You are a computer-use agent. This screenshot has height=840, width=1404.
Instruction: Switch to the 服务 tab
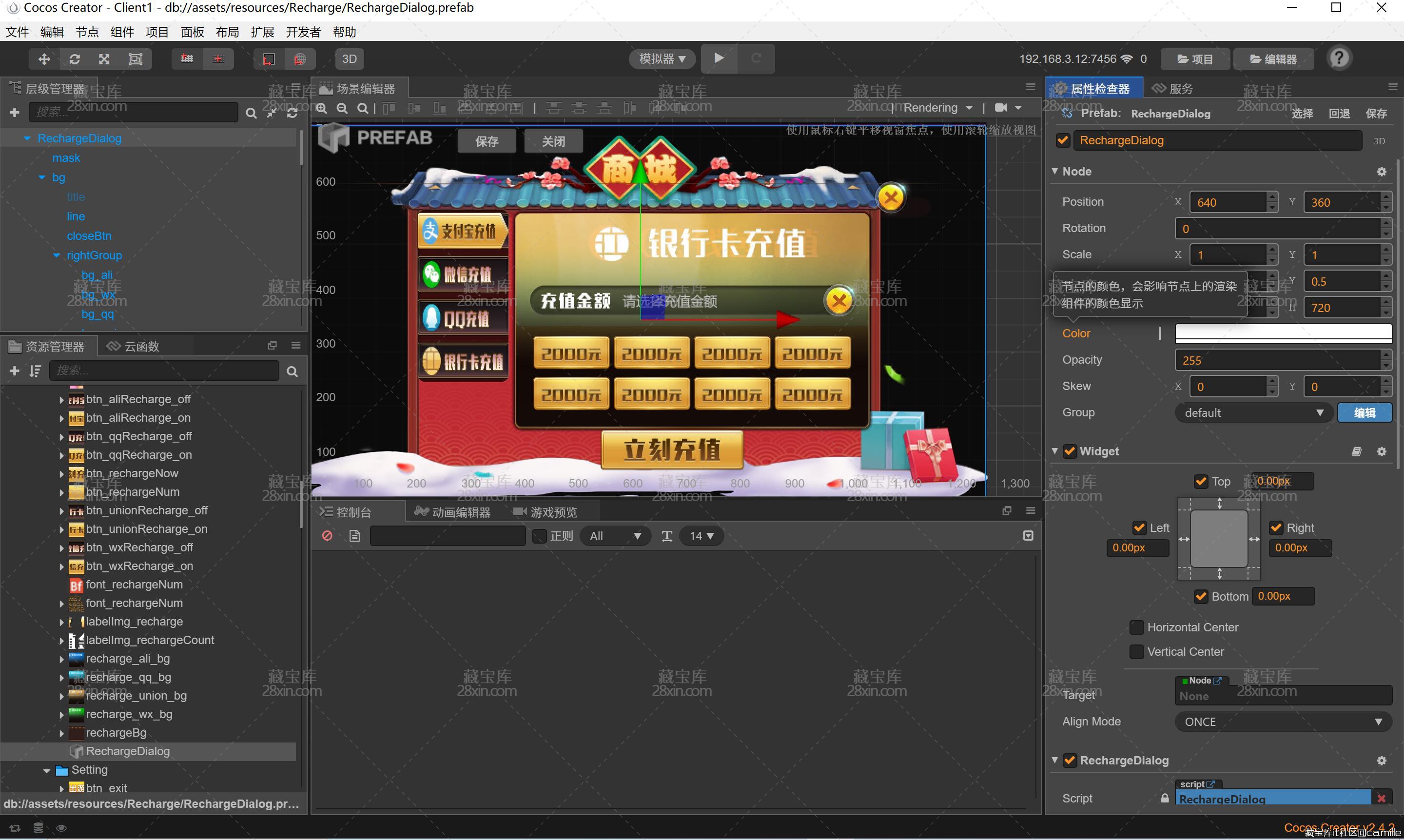(x=1172, y=88)
